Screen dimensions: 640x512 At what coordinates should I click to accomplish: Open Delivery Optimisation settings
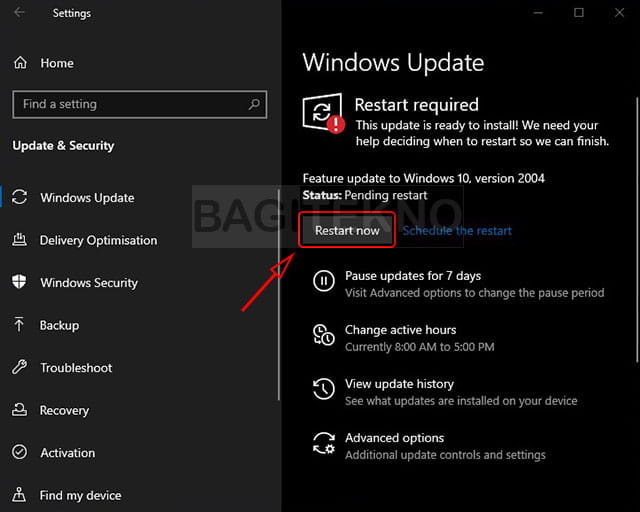(x=98, y=240)
